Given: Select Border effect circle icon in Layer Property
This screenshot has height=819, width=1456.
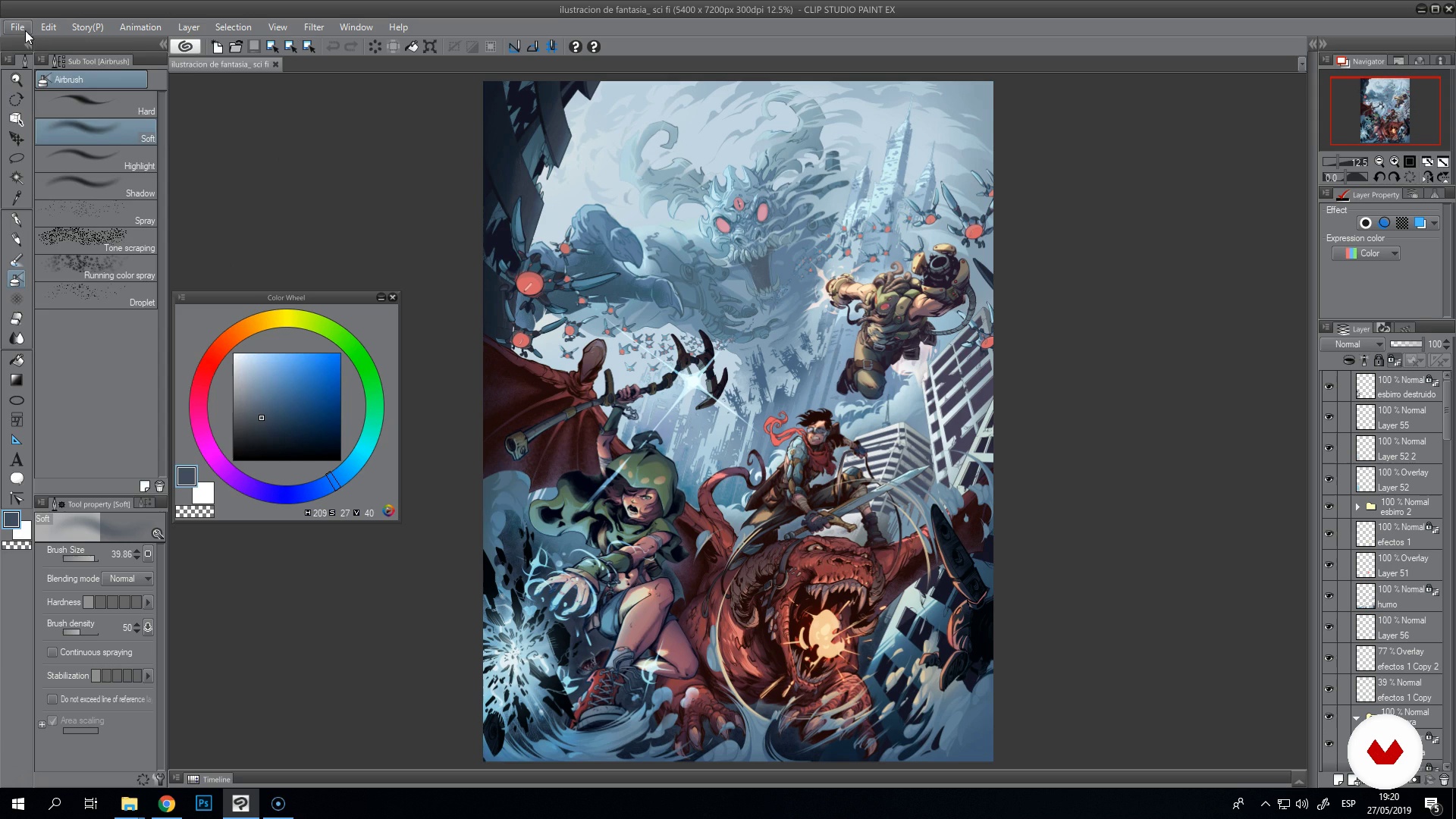Looking at the screenshot, I should [1366, 223].
